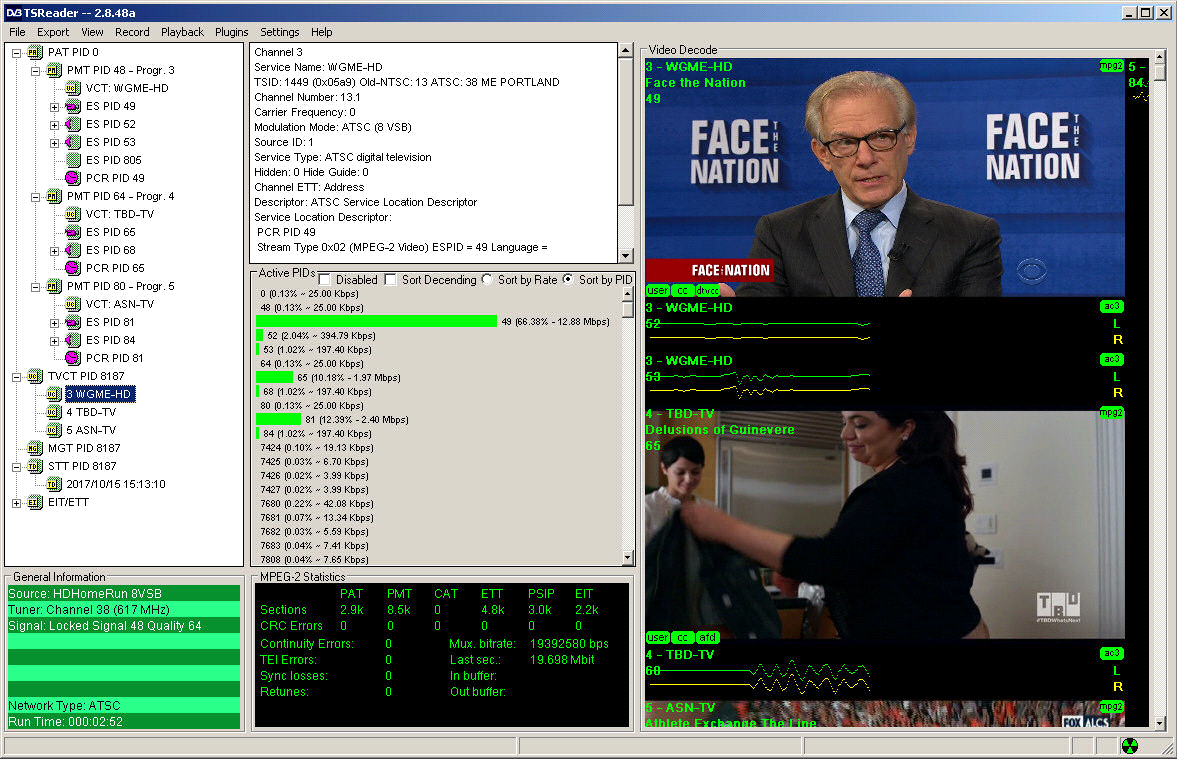The width and height of the screenshot is (1177, 759).
Task: Click the channel info scroll down arrow
Action: click(626, 255)
